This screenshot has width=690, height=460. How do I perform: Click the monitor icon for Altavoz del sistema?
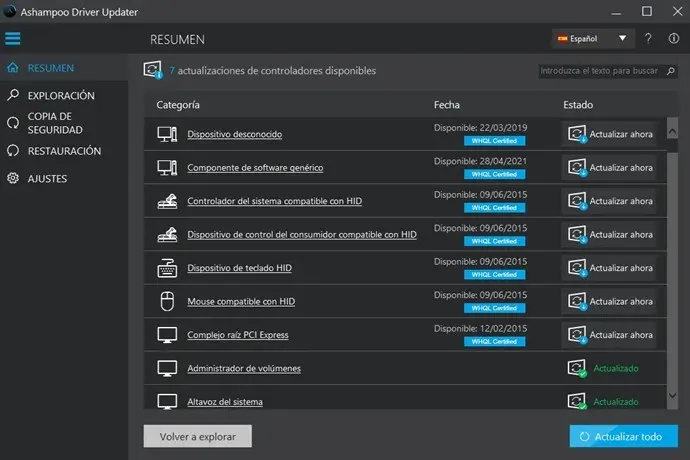pyautogui.click(x=167, y=401)
